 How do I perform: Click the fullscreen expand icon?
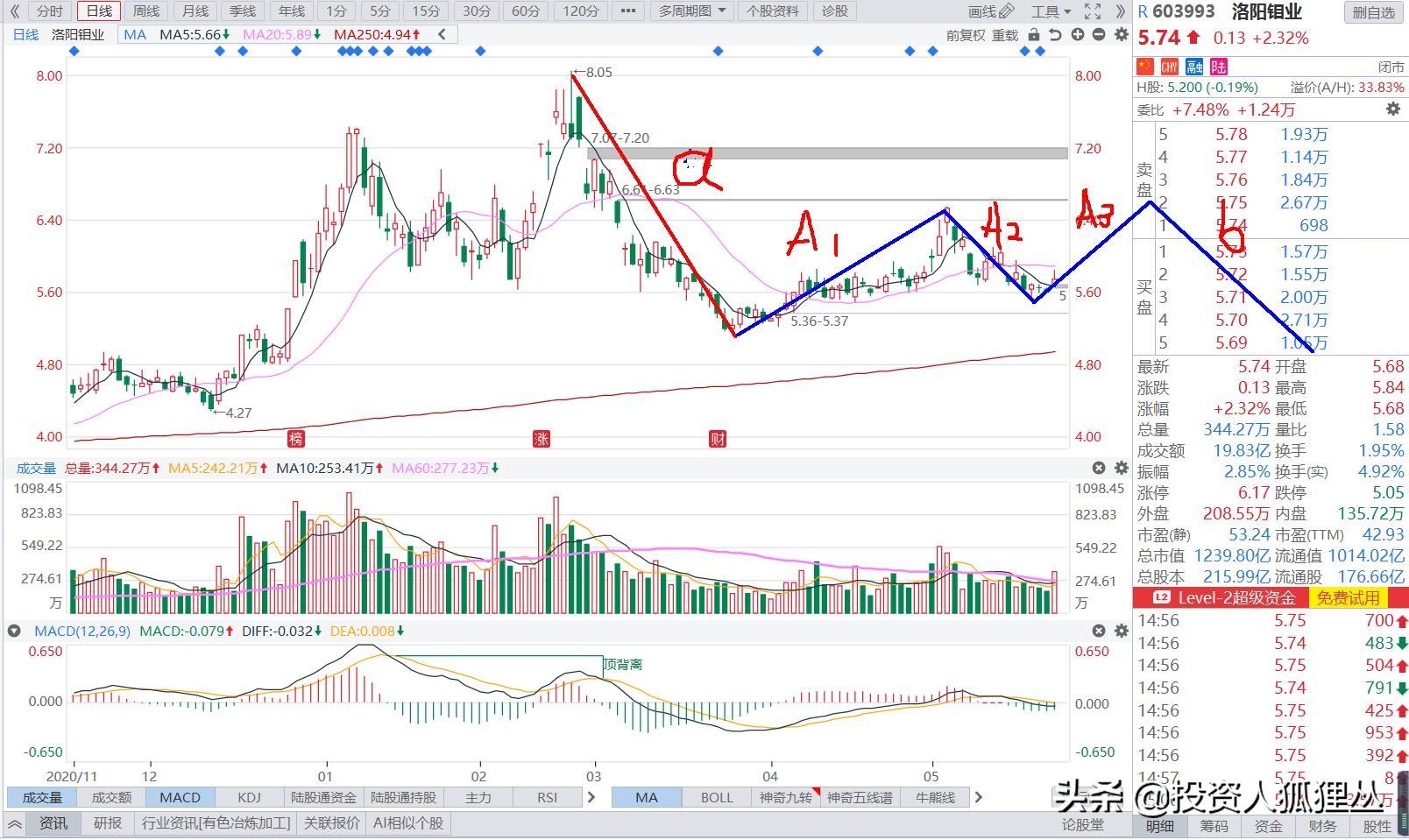tap(1092, 11)
